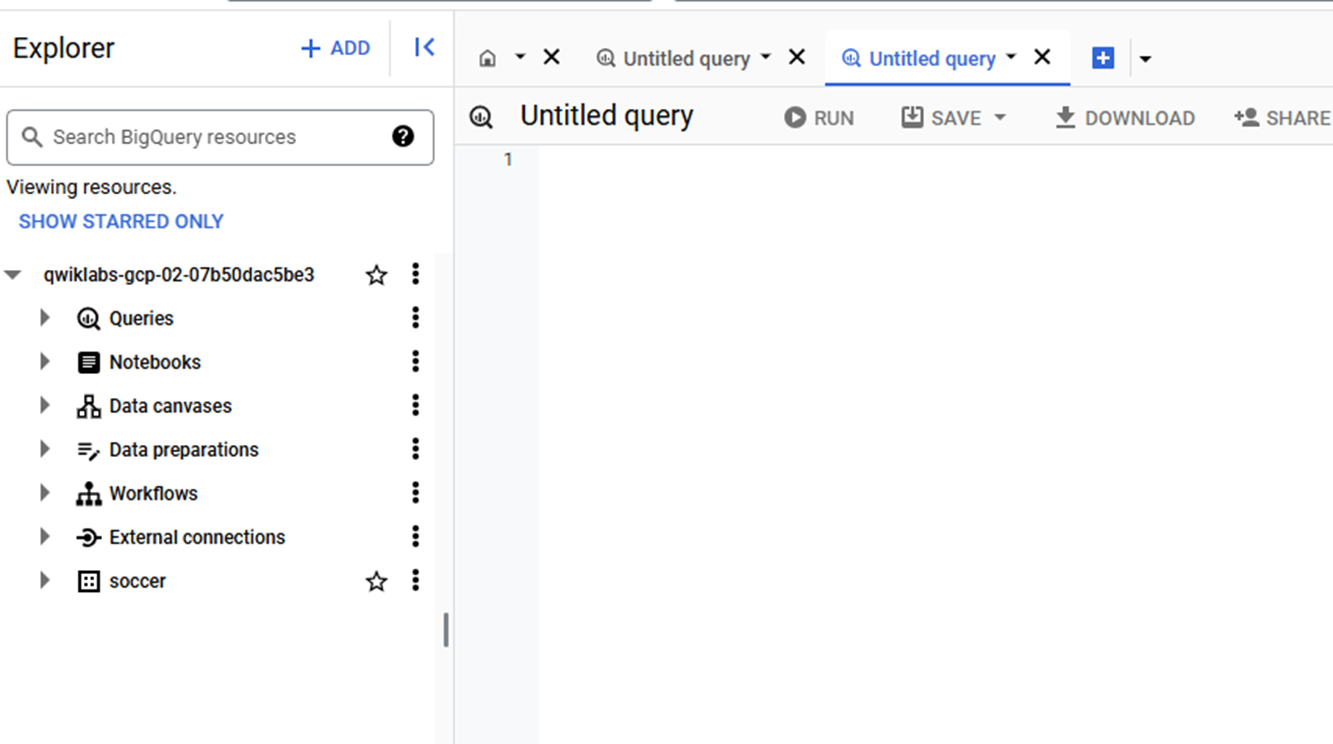The width and height of the screenshot is (1333, 744).
Task: Click the Search BigQuery resources field
Action: point(220,137)
